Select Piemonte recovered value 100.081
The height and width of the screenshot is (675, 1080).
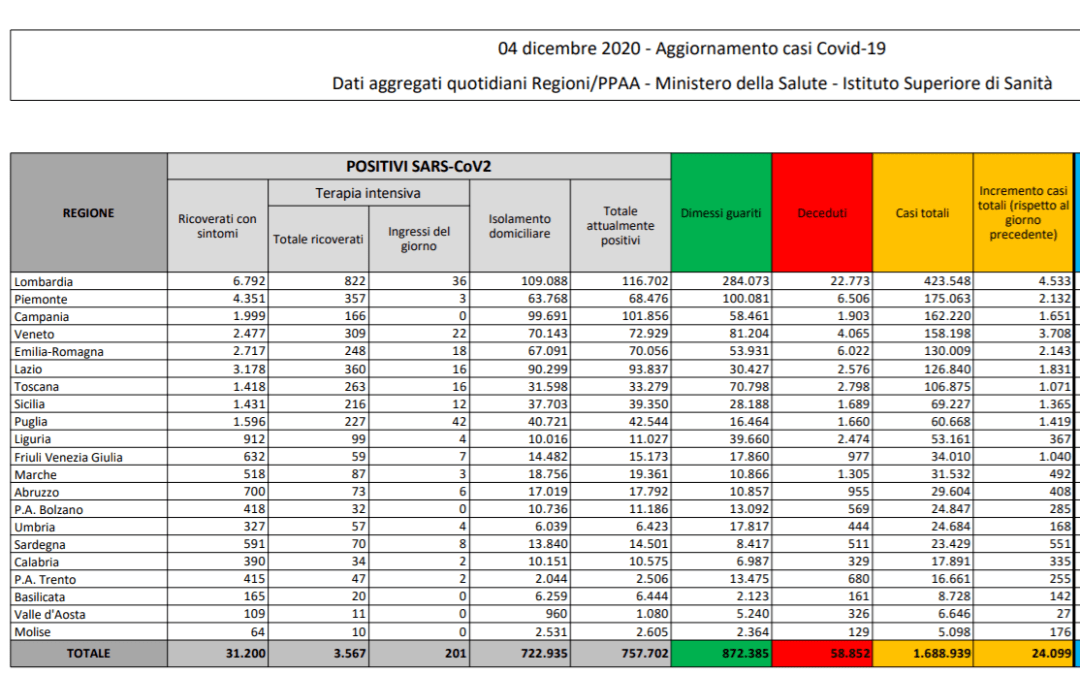[746, 299]
